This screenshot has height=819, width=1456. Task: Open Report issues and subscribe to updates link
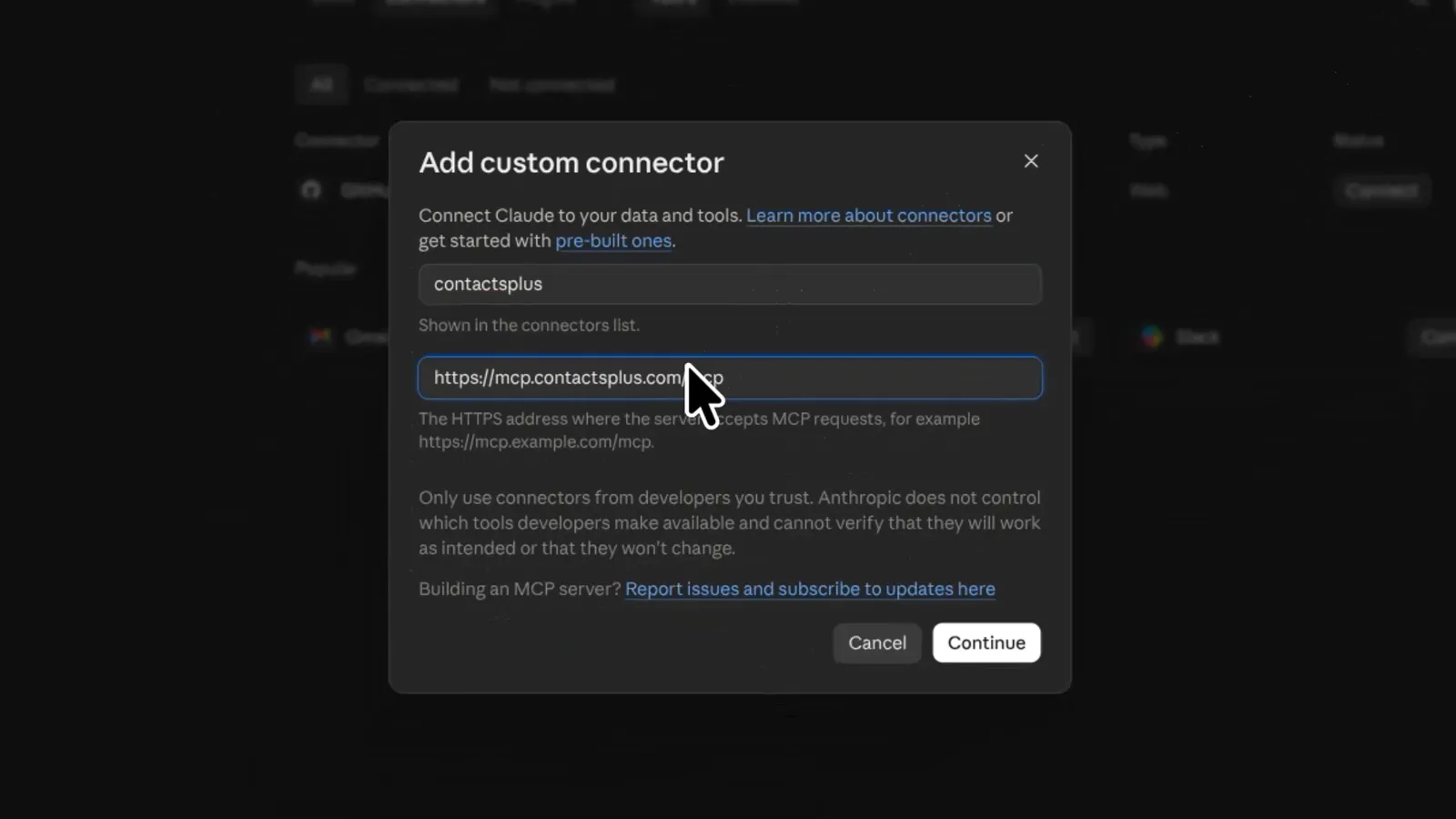810,589
